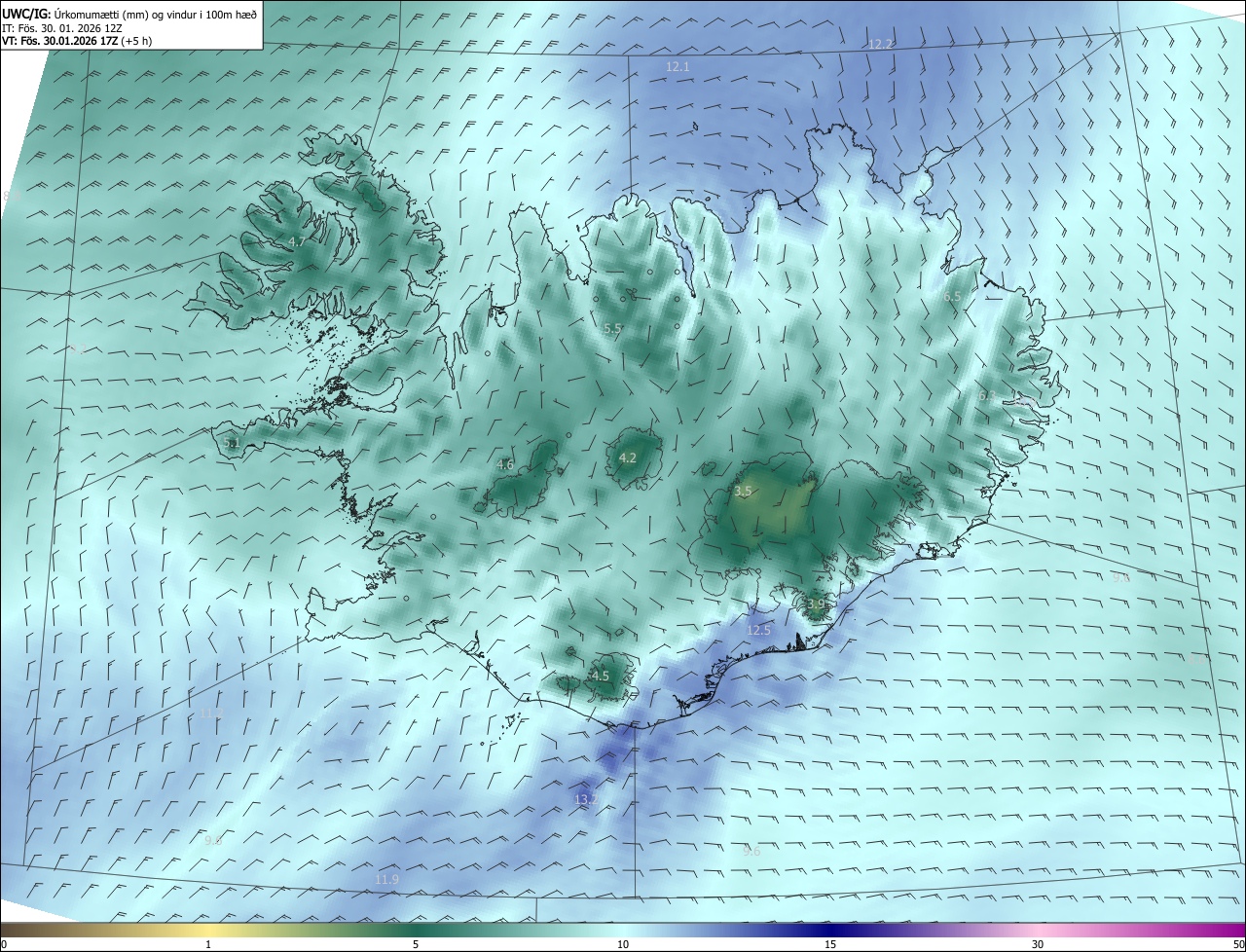The width and height of the screenshot is (1246, 952).
Task: Click the 12.5 value label on the map
Action: point(758,630)
